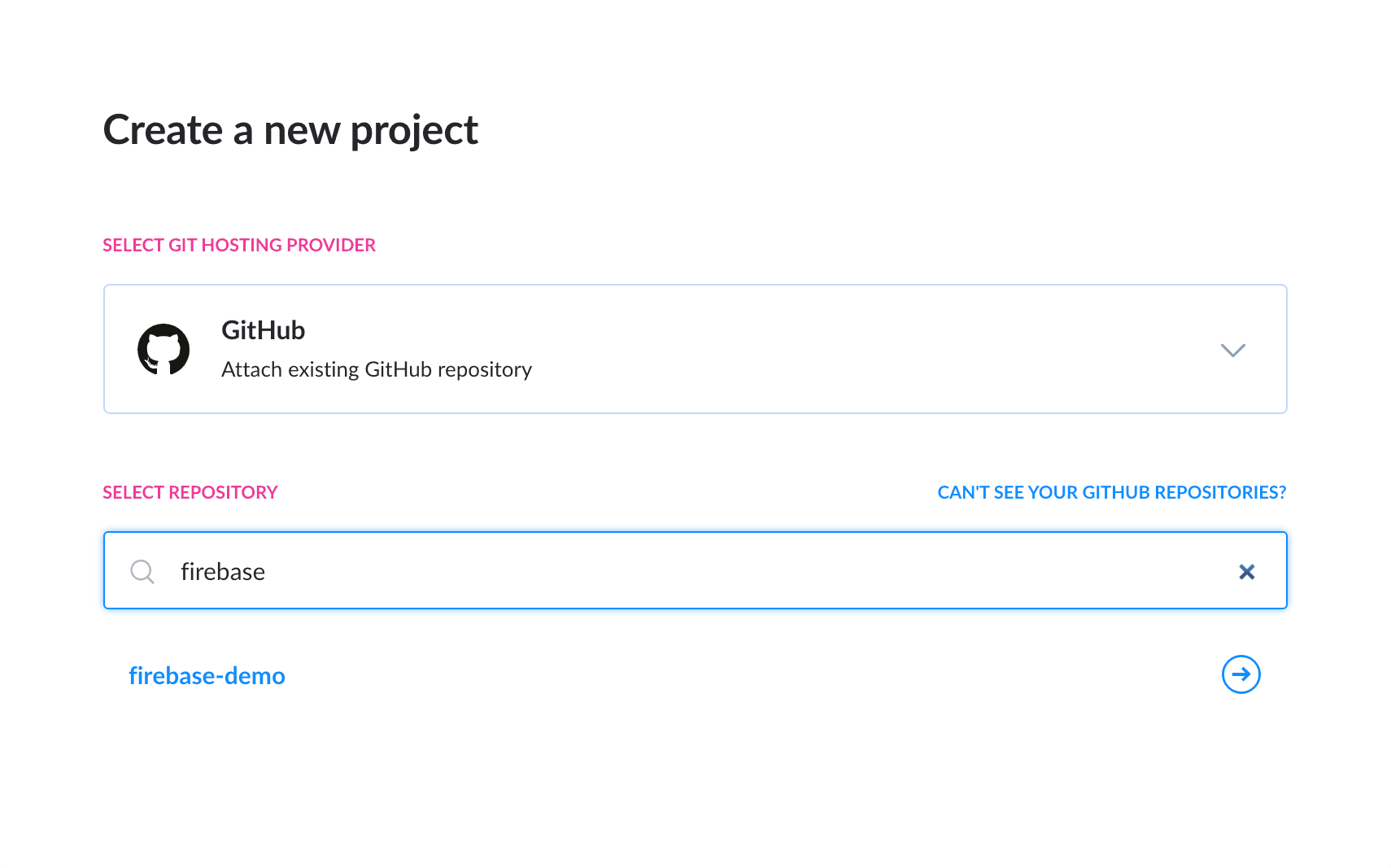Click the word 'Create' in the heading
The image size is (1391, 868).
(163, 130)
